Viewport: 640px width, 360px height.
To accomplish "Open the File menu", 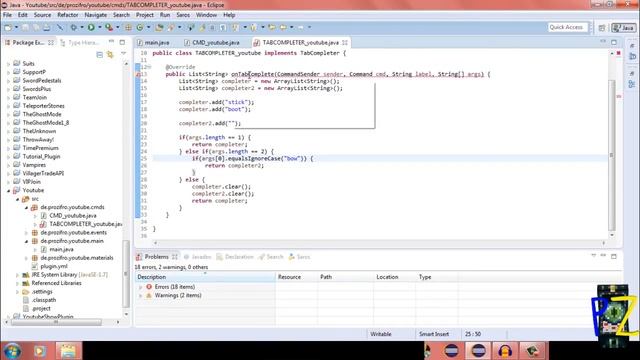I will pyautogui.click(x=7, y=15).
